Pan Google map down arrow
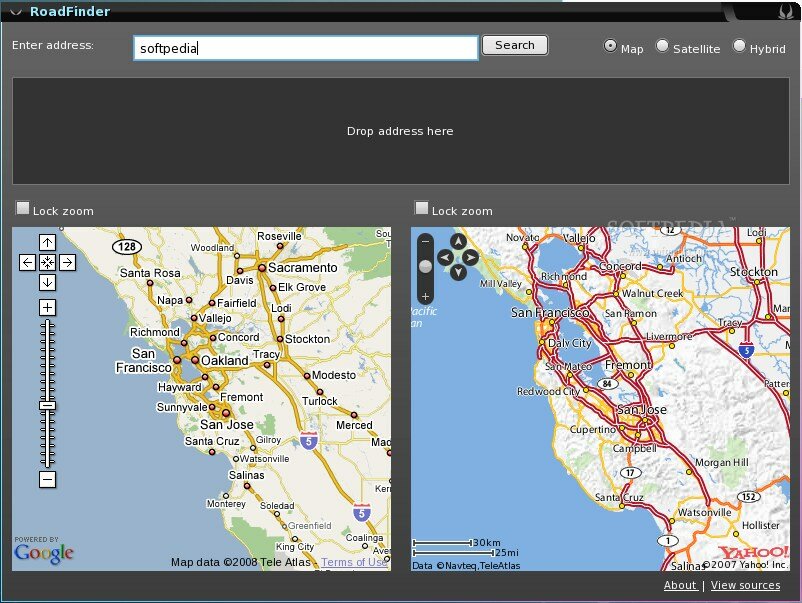 point(48,282)
